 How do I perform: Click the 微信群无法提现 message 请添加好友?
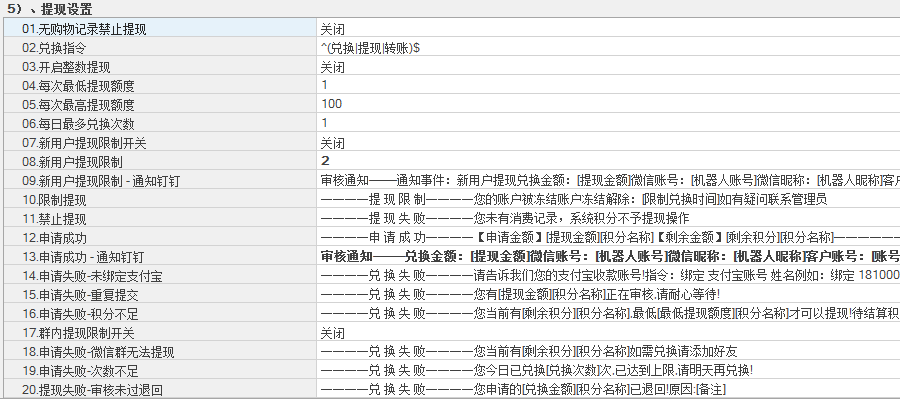tap(529, 351)
